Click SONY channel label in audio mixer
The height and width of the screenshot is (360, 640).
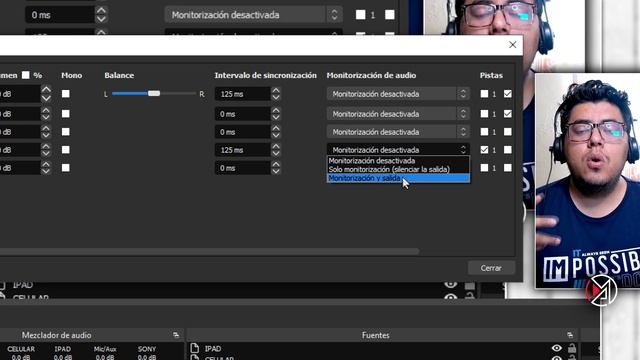[x=147, y=349]
